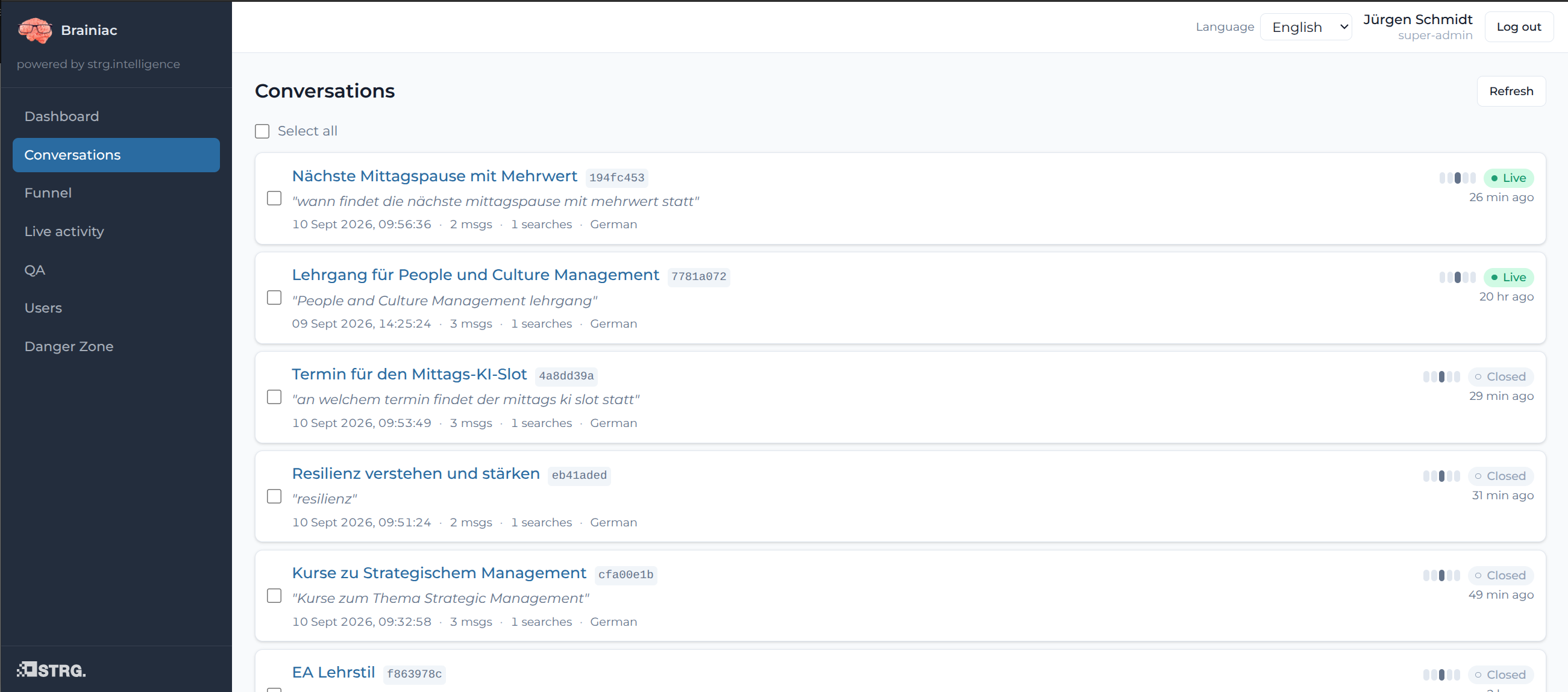This screenshot has width=1568, height=692.
Task: Open conversation Termin für den Mittags-KI-Slot
Action: [409, 374]
